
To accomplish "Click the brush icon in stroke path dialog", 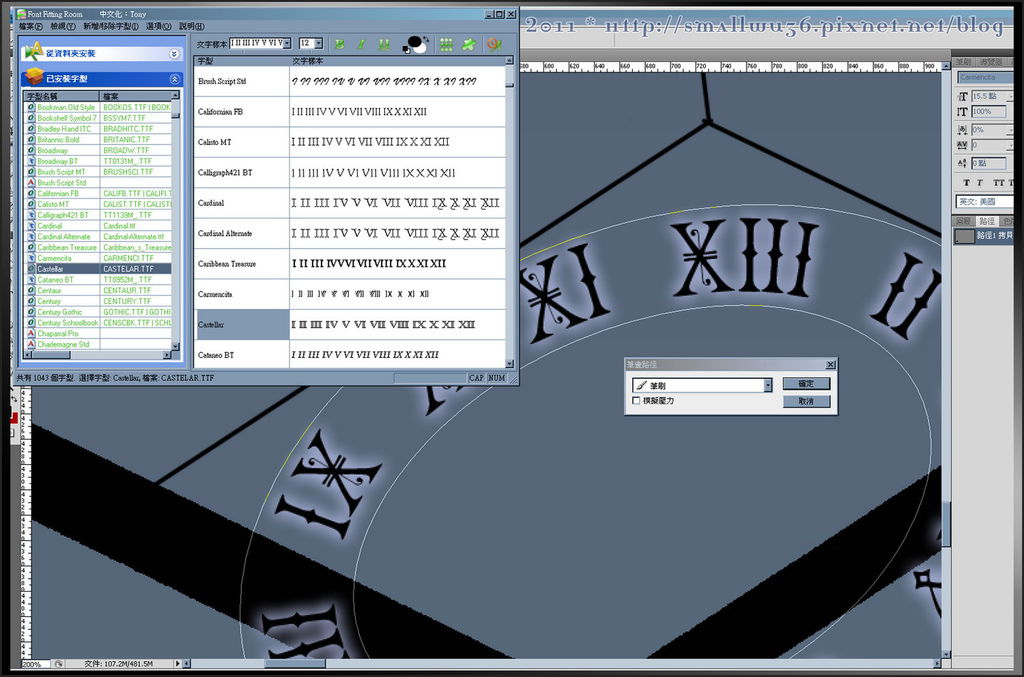I will pos(642,385).
